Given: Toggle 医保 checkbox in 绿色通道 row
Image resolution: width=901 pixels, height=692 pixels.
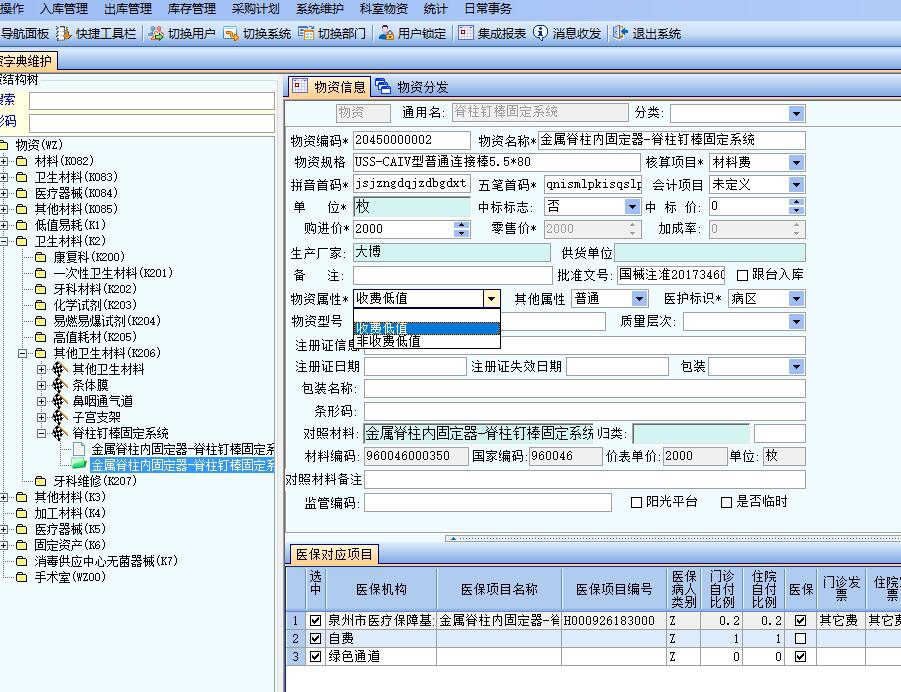Looking at the screenshot, I should [x=800, y=656].
